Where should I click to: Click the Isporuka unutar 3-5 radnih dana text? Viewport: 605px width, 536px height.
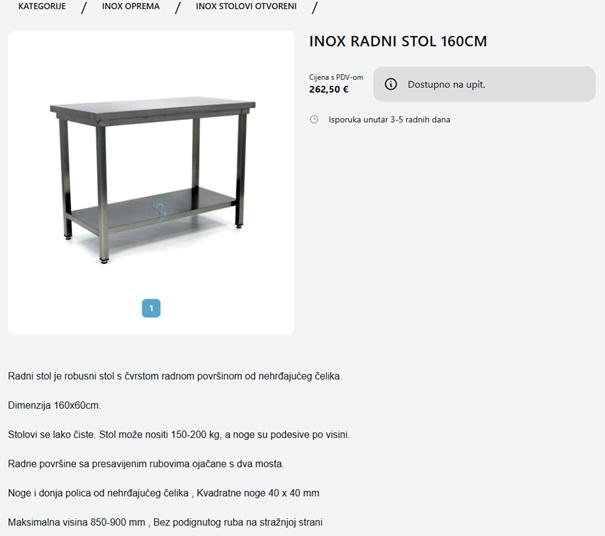point(389,120)
